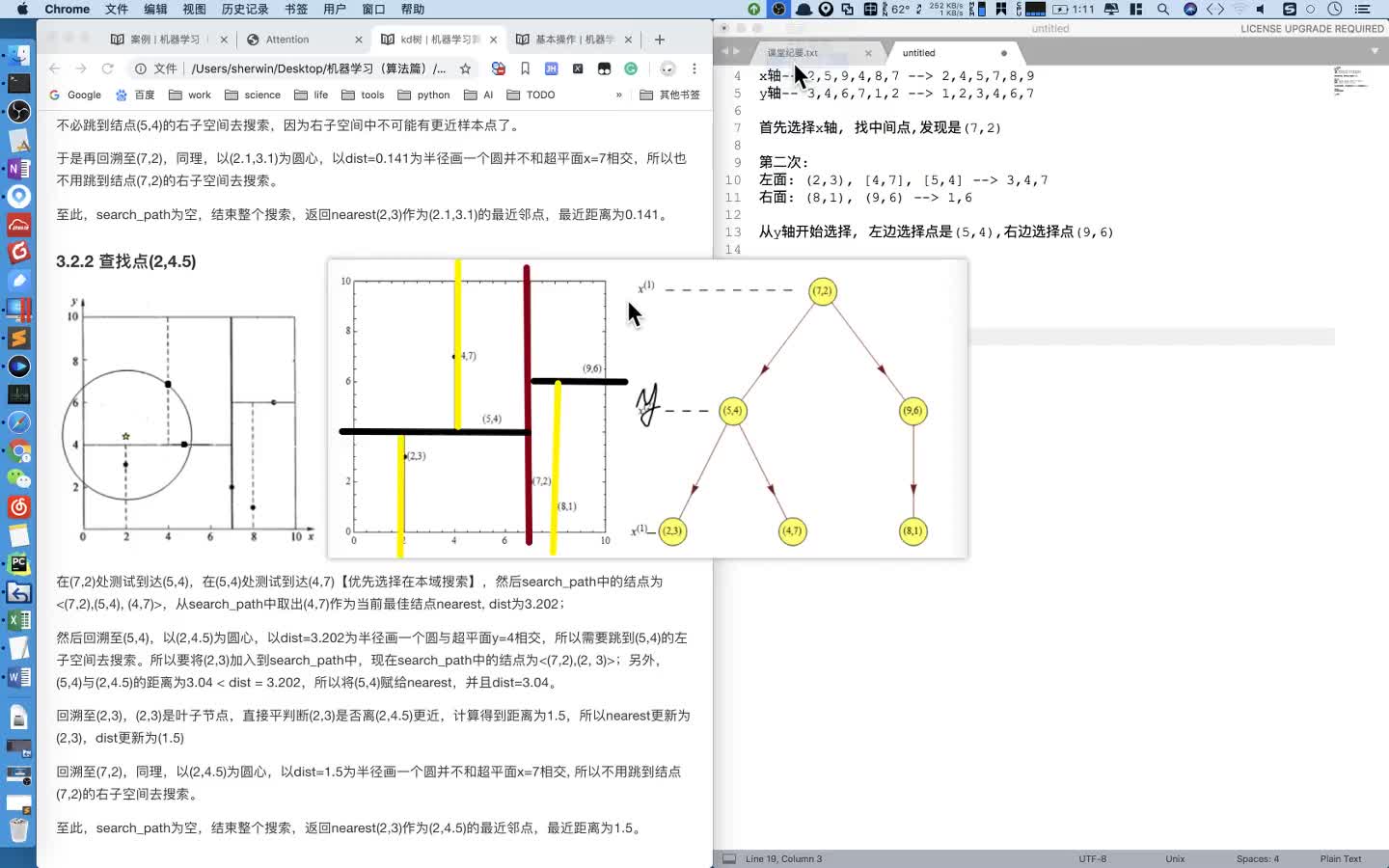
Task: Open the Google bookmark
Action: point(75,95)
